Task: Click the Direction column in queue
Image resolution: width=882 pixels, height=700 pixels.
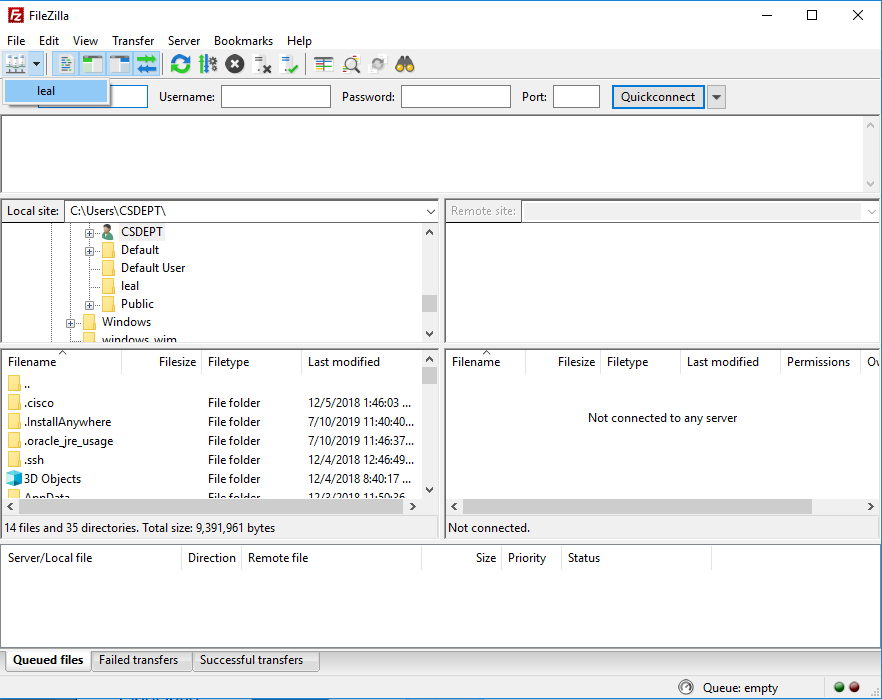Action: [212, 558]
